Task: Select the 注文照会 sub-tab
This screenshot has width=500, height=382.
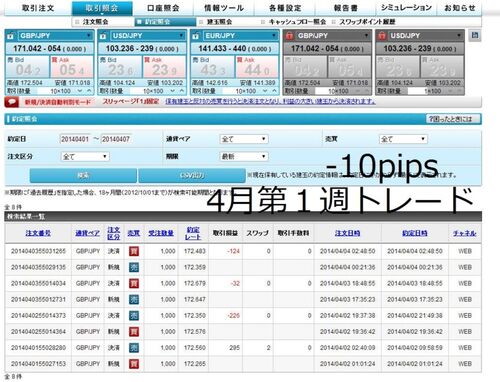Action: (x=95, y=22)
